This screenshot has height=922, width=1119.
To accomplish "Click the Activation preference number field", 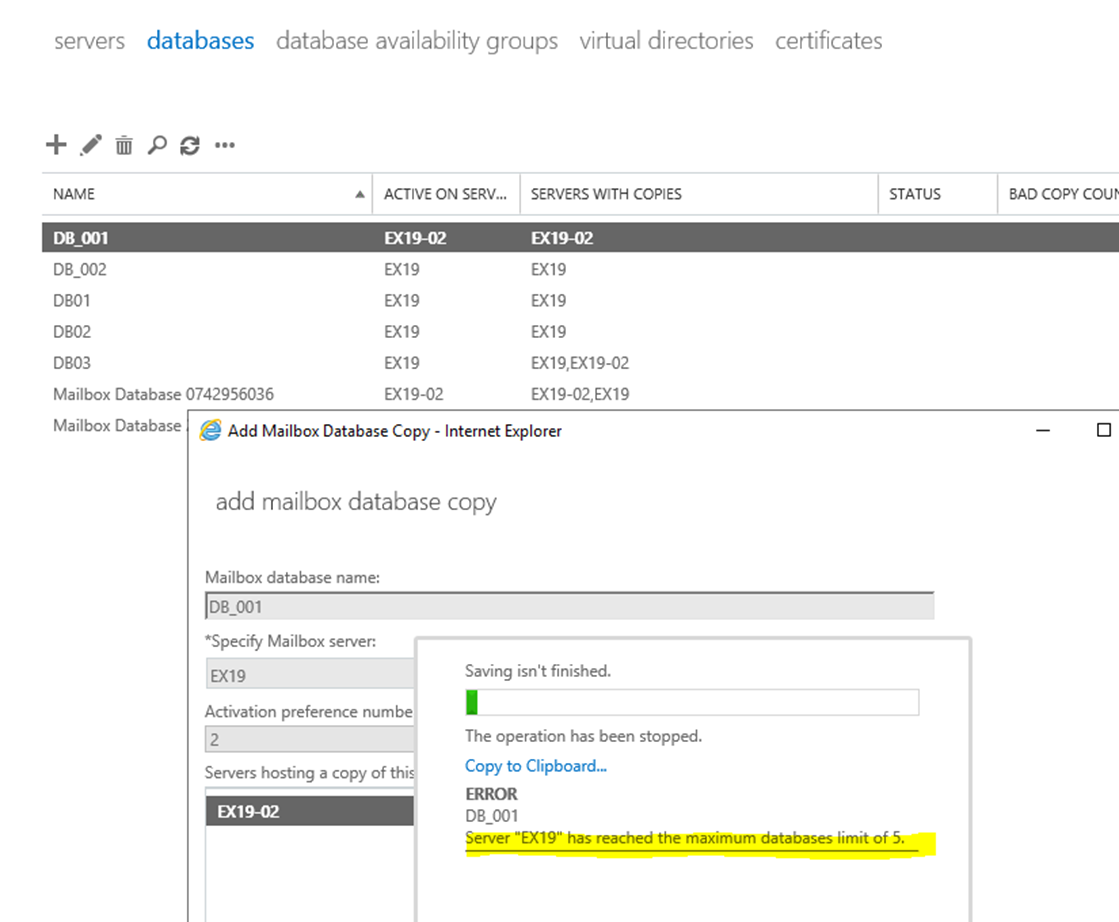I will click(310, 739).
